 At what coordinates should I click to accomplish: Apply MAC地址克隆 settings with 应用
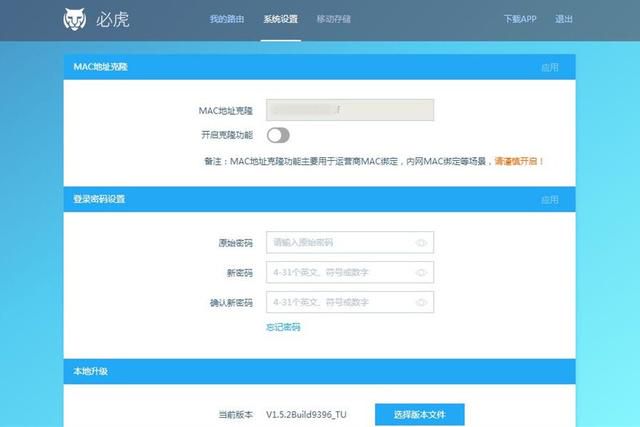(x=549, y=67)
